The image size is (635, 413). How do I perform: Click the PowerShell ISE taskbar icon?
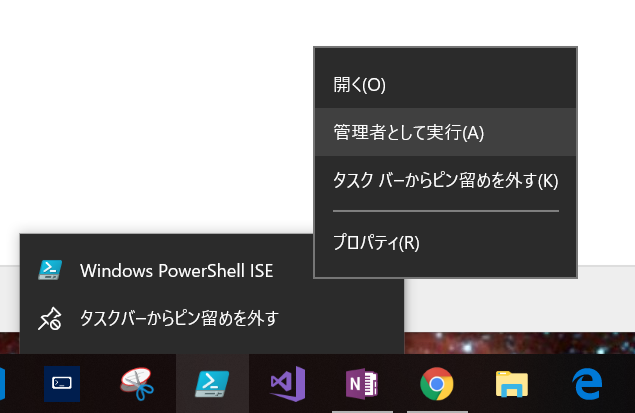click(x=212, y=383)
